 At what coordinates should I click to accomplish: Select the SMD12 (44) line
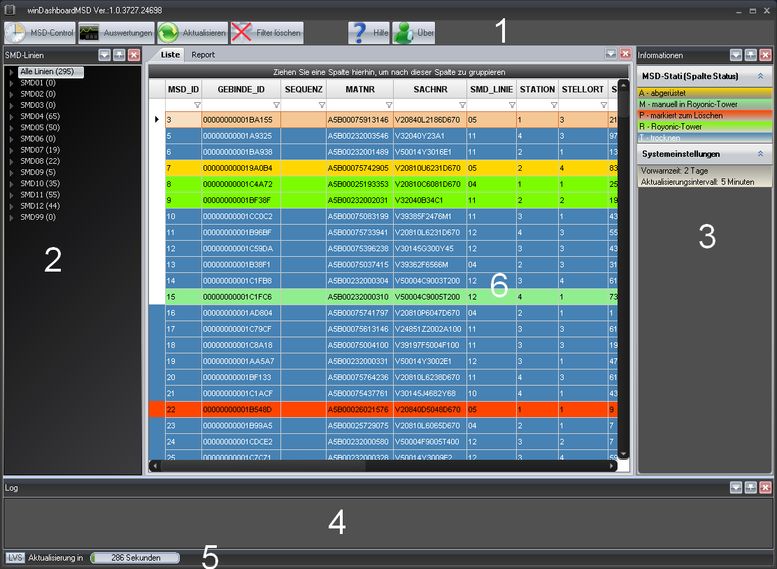[40, 206]
